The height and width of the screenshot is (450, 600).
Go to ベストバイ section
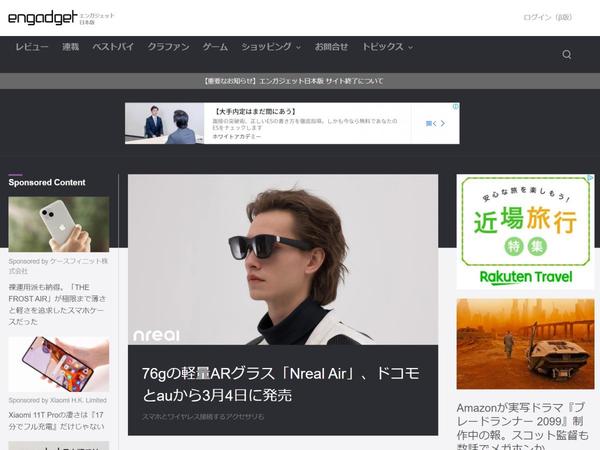pos(113,47)
